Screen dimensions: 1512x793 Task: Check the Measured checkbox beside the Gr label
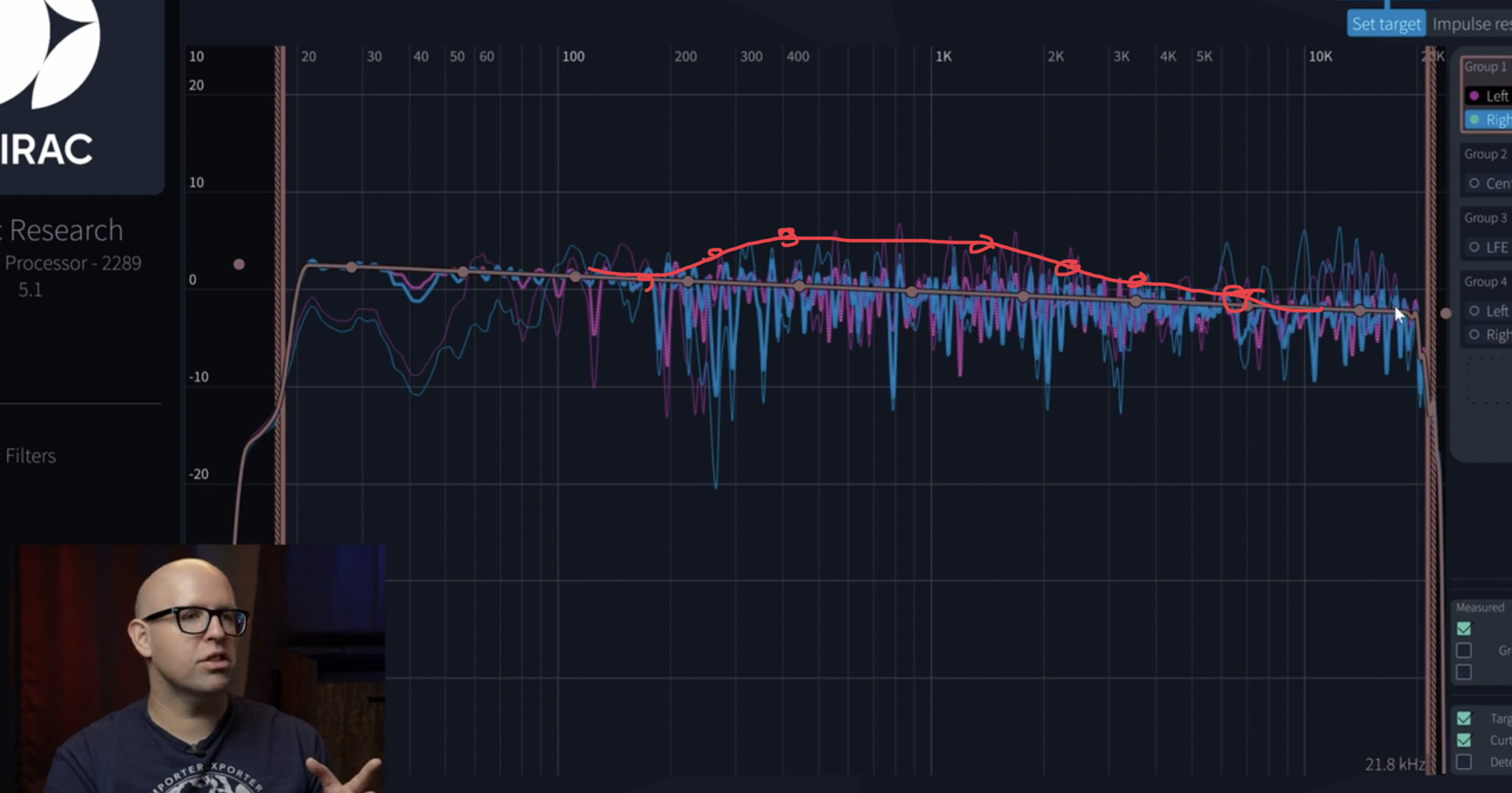point(1464,650)
